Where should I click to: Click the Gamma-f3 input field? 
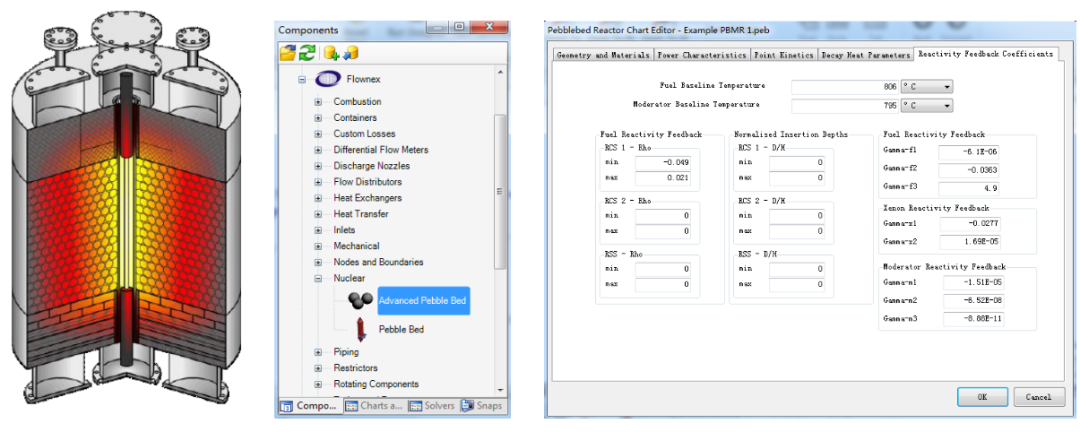(x=970, y=189)
